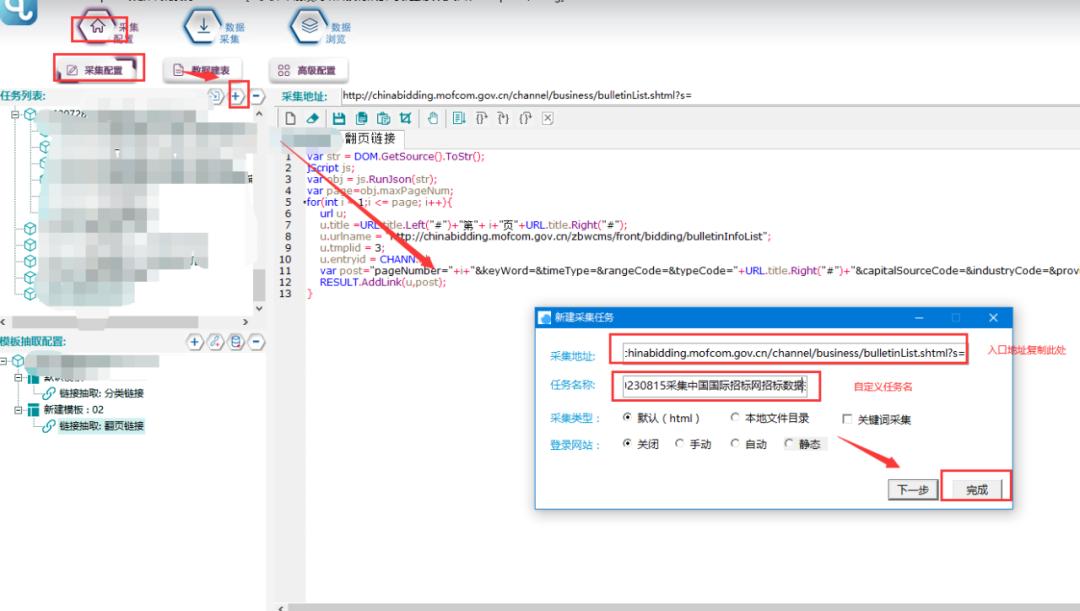Open the 数据浏览 layers hexagon icon

tap(310, 28)
